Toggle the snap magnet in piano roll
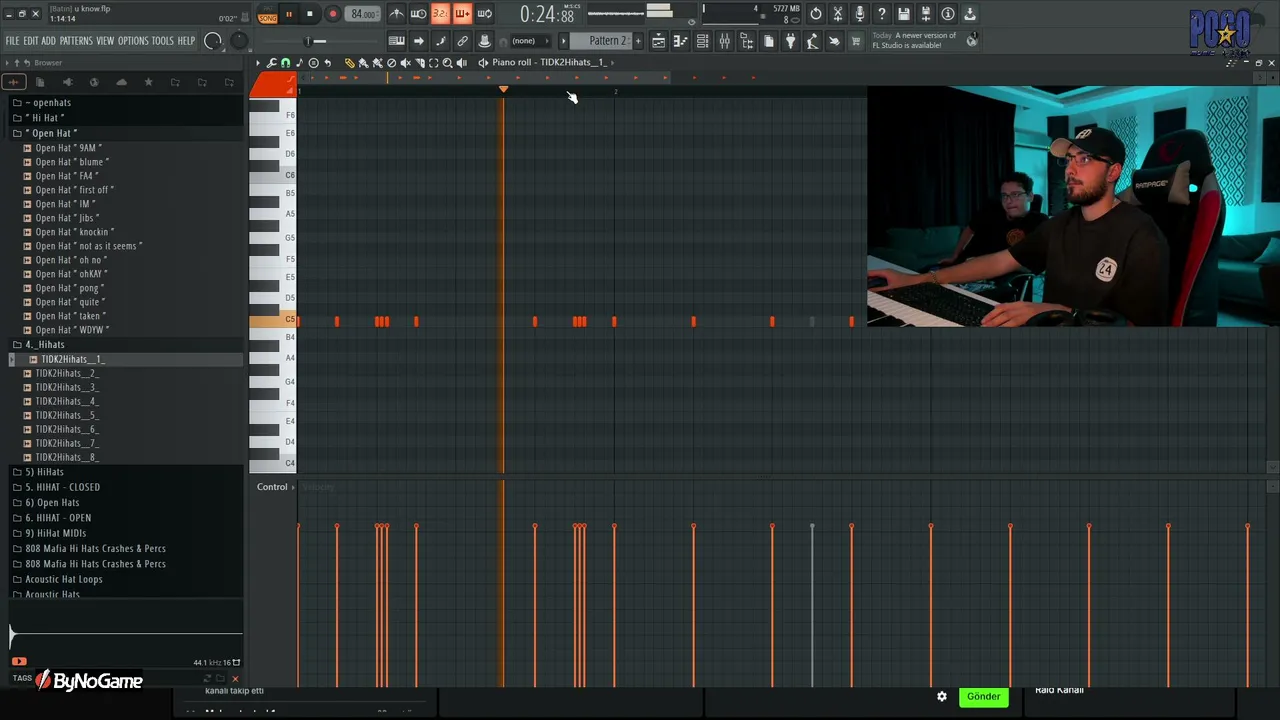This screenshot has height=720, width=1280. point(285,62)
